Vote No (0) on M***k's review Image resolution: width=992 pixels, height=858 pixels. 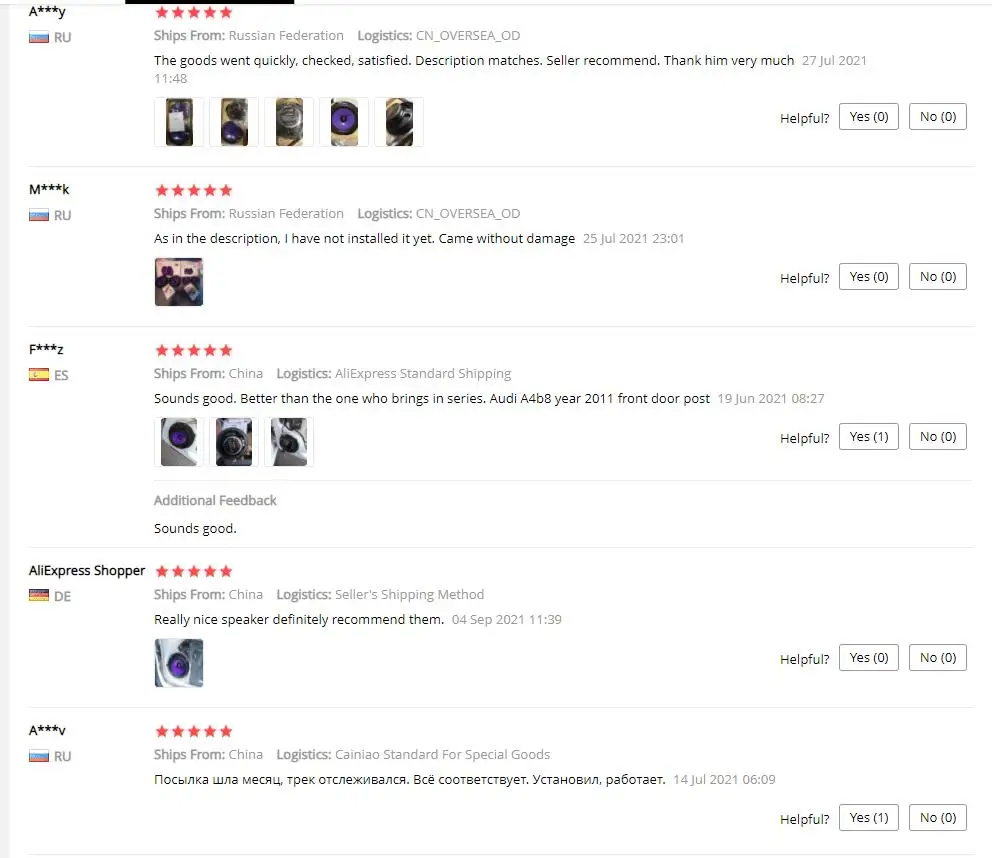[x=938, y=277]
